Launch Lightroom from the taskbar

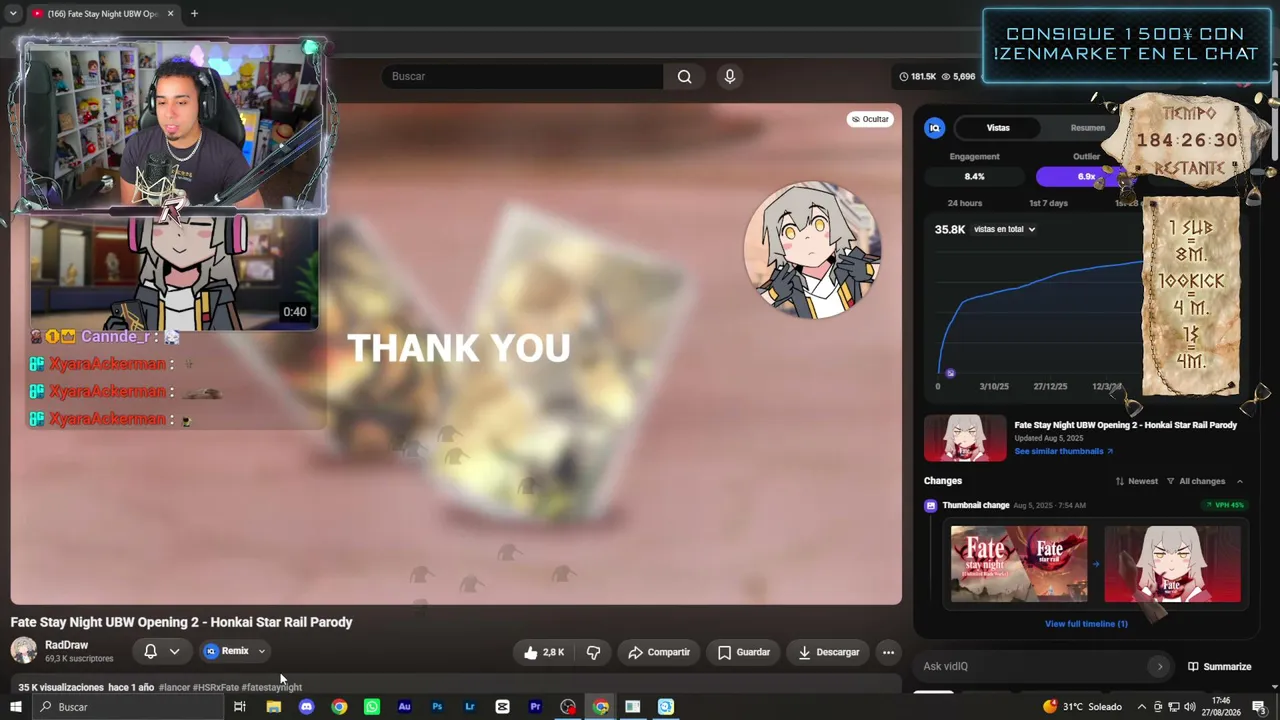coord(470,707)
